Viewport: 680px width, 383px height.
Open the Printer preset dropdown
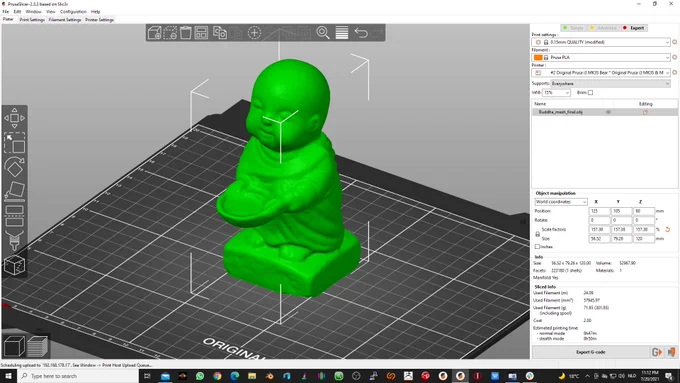click(601, 72)
